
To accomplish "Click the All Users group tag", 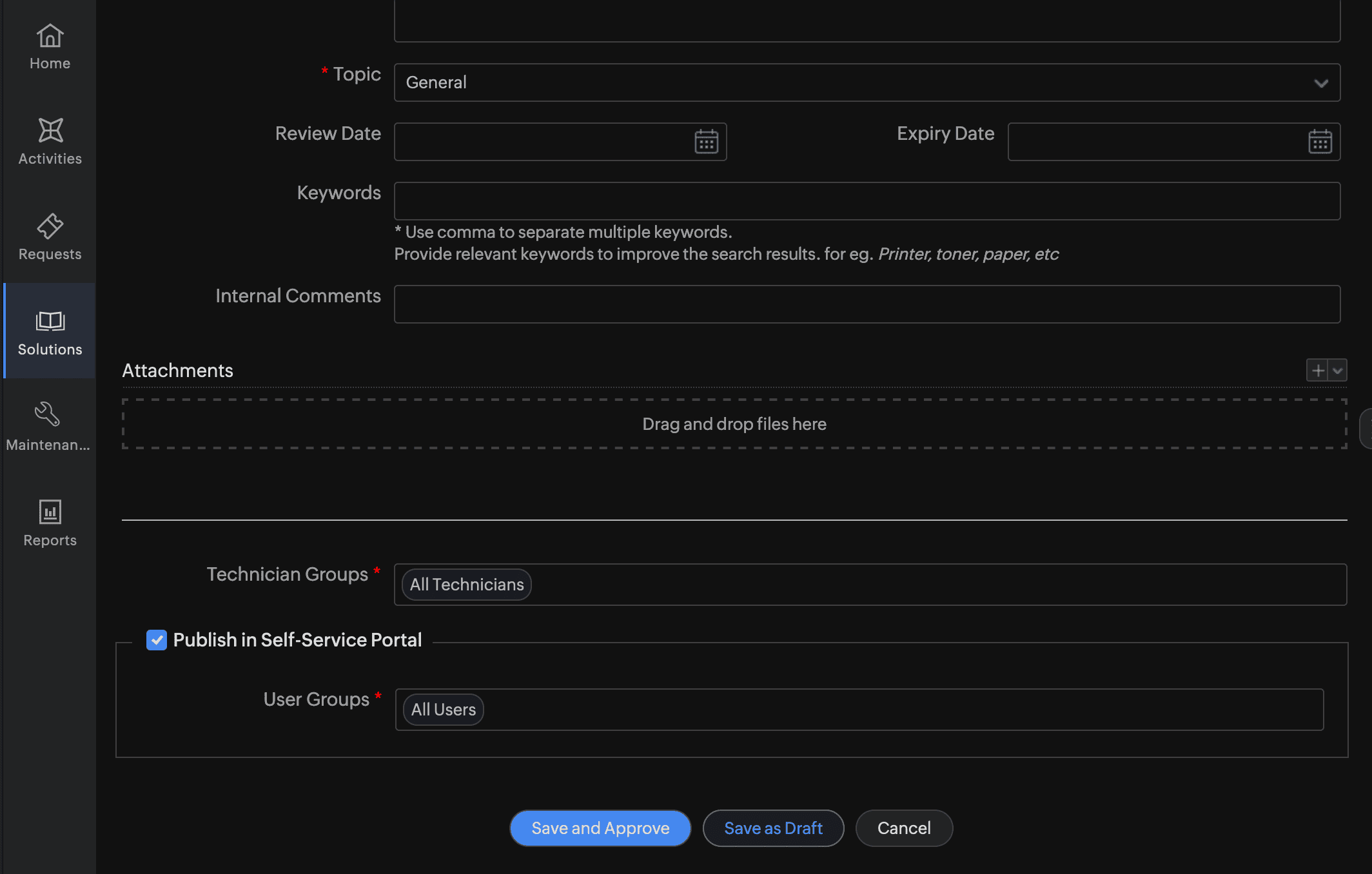I will (x=442, y=709).
